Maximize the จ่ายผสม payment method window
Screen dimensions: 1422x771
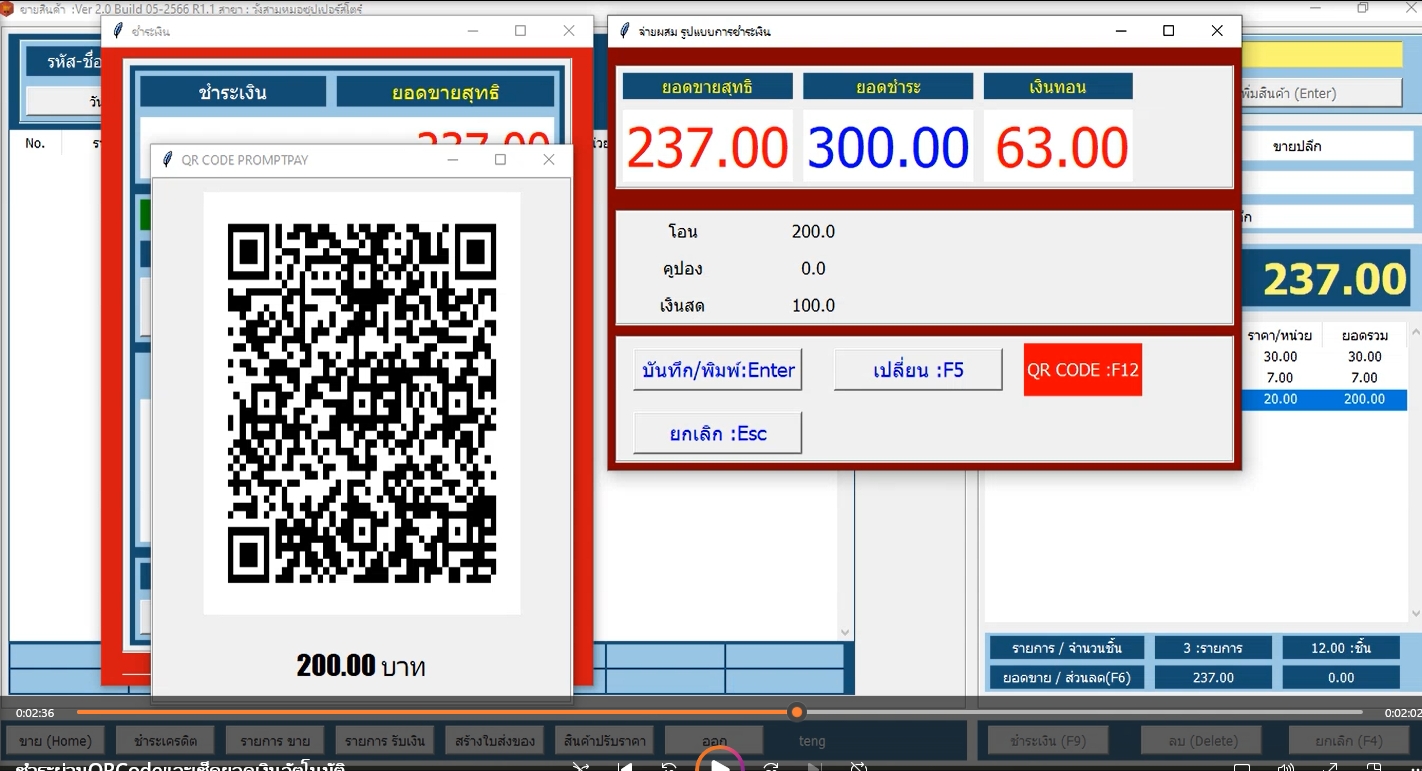pos(1168,31)
